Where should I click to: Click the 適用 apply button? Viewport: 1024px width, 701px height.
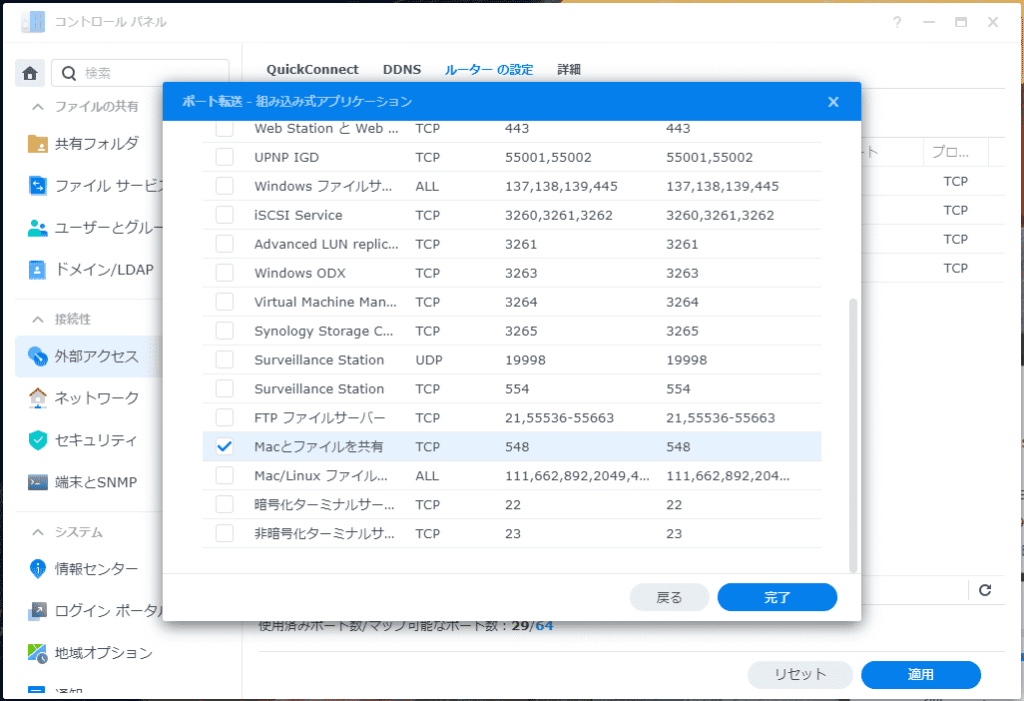921,675
